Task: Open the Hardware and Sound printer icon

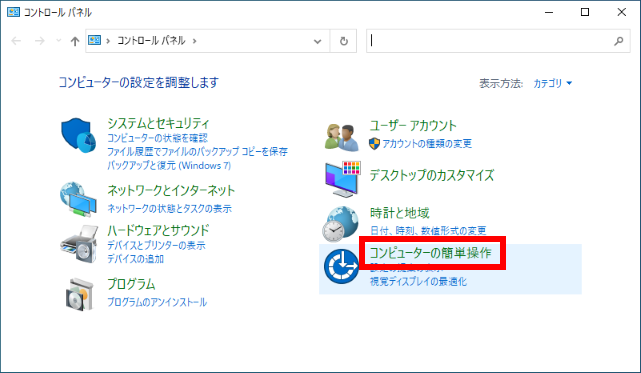Action: 79,244
